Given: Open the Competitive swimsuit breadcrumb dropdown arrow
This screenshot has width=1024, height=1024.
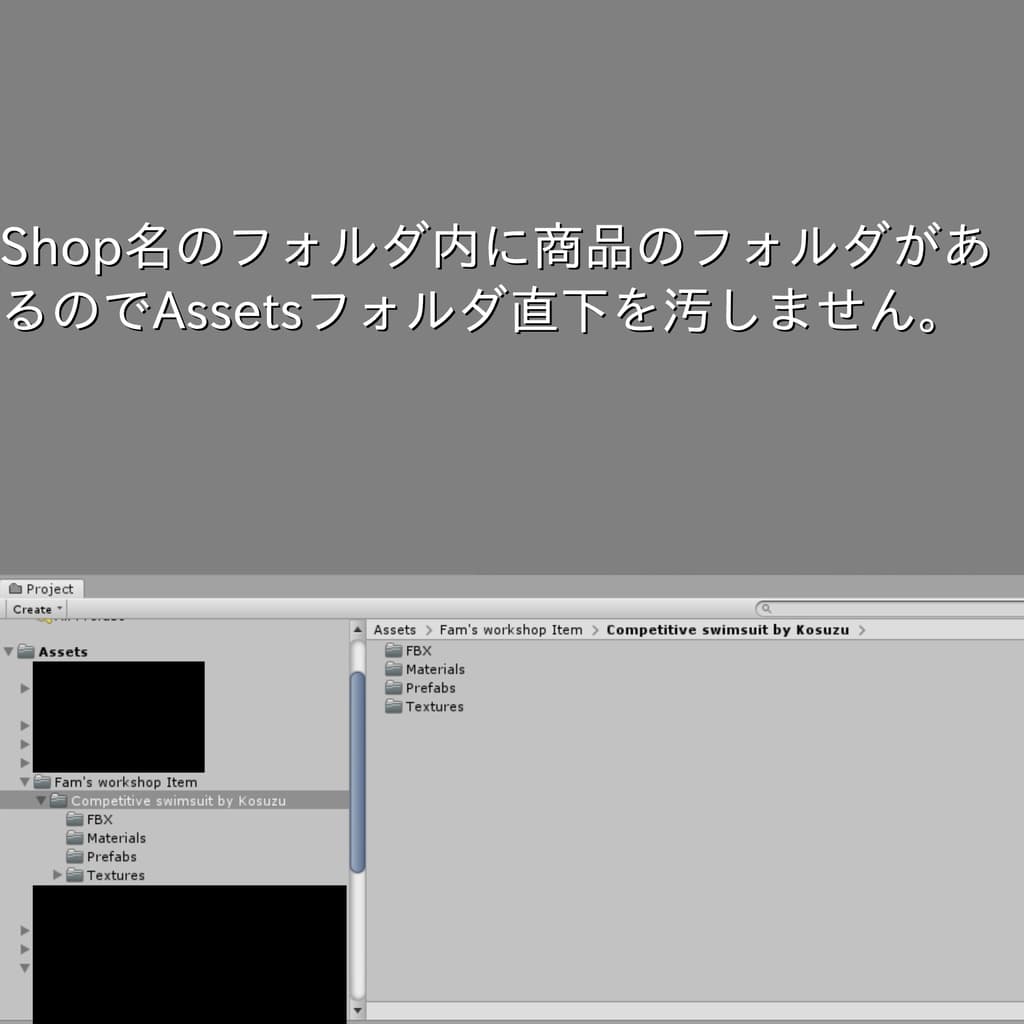Looking at the screenshot, I should point(862,630).
